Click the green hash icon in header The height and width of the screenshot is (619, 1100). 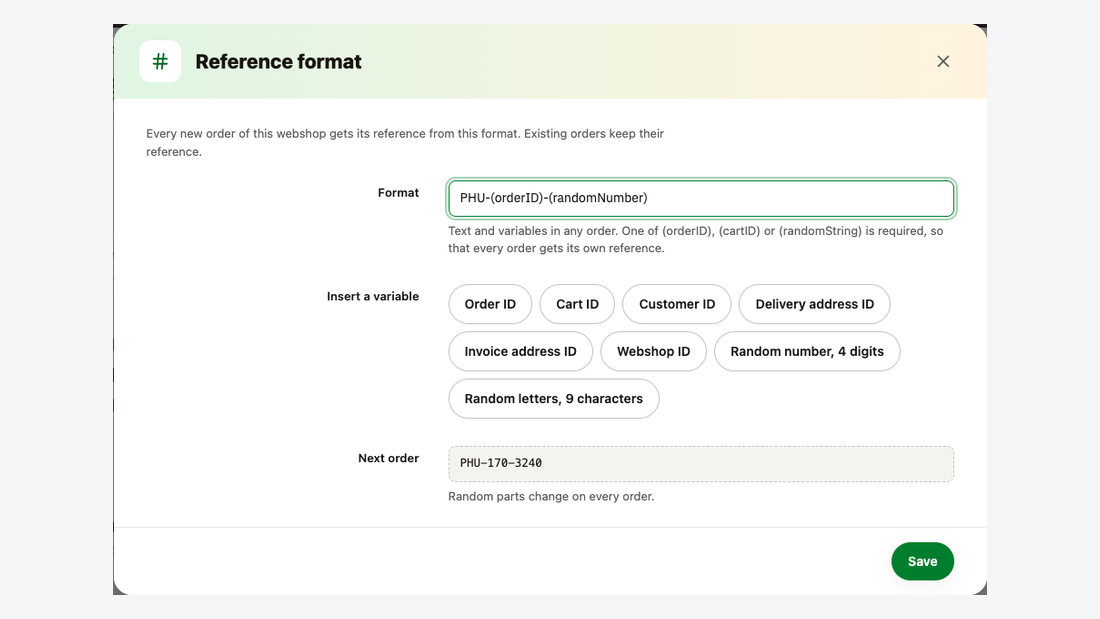[x=160, y=62]
